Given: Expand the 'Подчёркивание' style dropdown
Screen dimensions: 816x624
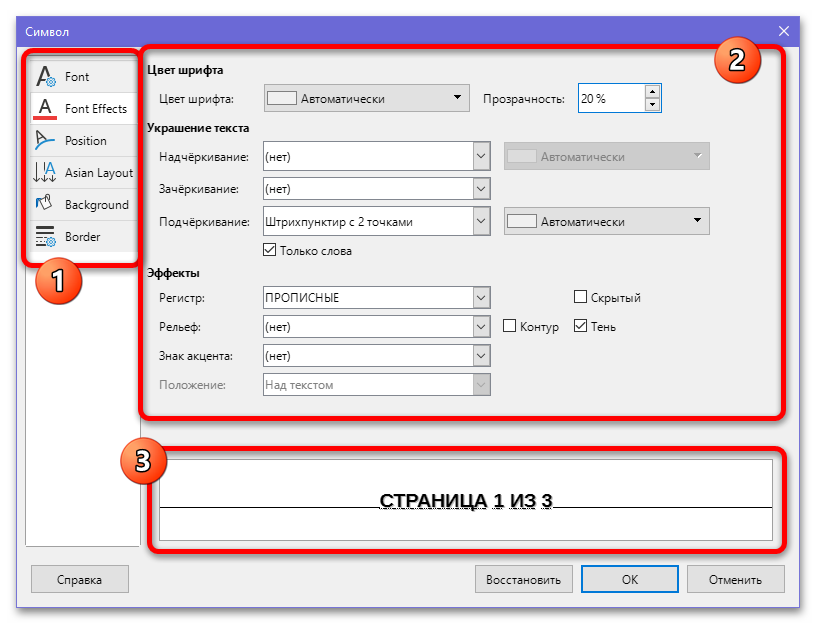Looking at the screenshot, I should (x=481, y=221).
